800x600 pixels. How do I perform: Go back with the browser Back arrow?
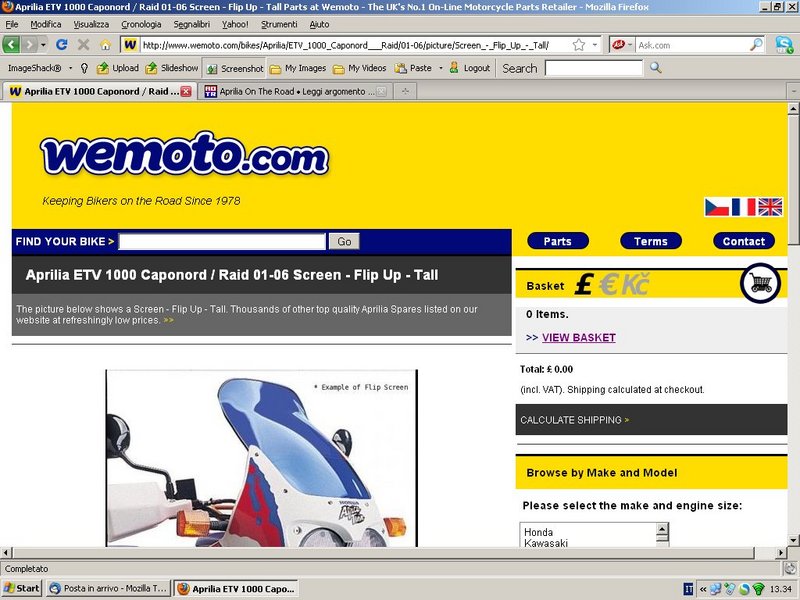[x=11, y=45]
